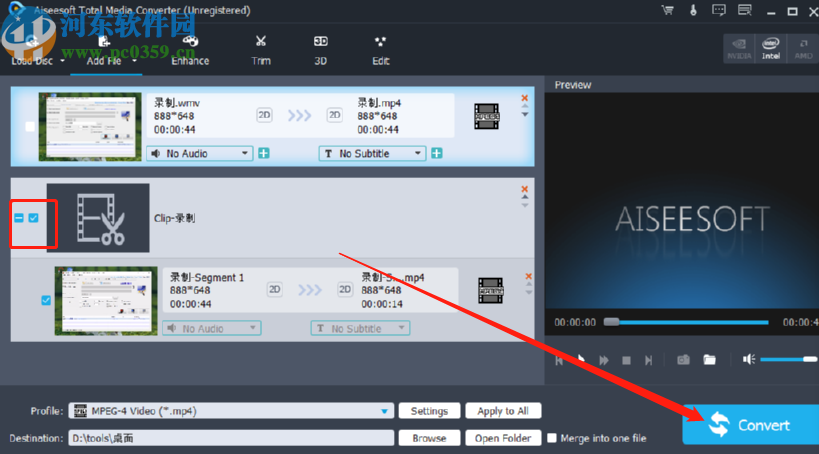The width and height of the screenshot is (819, 454).
Task: Toggle Intel acceleration icon
Action: pyautogui.click(x=770, y=49)
